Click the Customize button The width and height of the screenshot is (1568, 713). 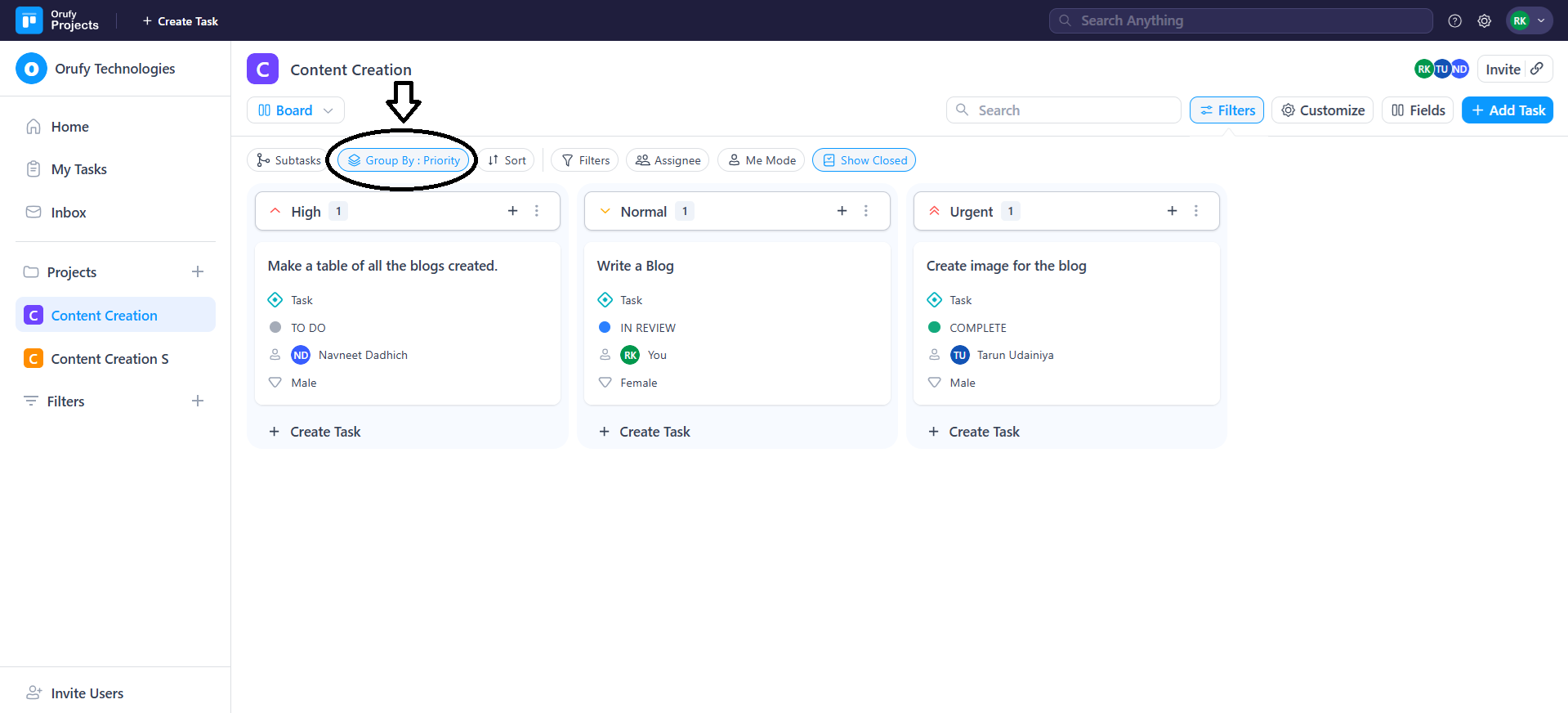1322,110
